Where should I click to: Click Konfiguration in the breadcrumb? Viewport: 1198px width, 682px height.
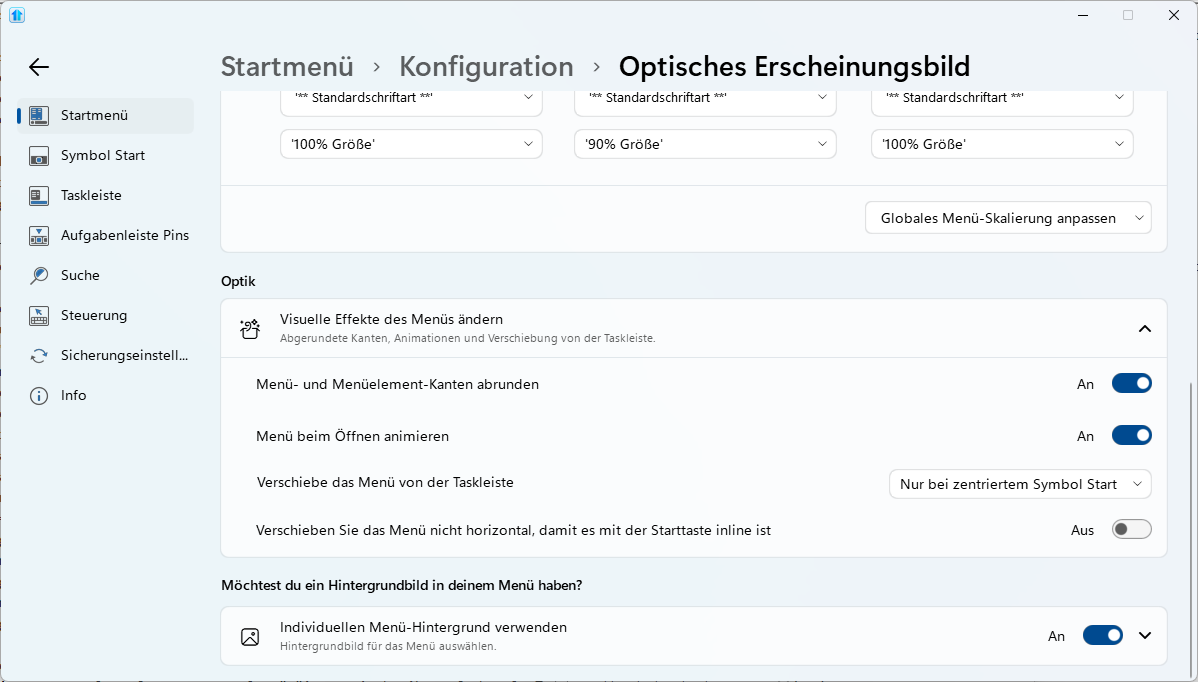point(486,67)
